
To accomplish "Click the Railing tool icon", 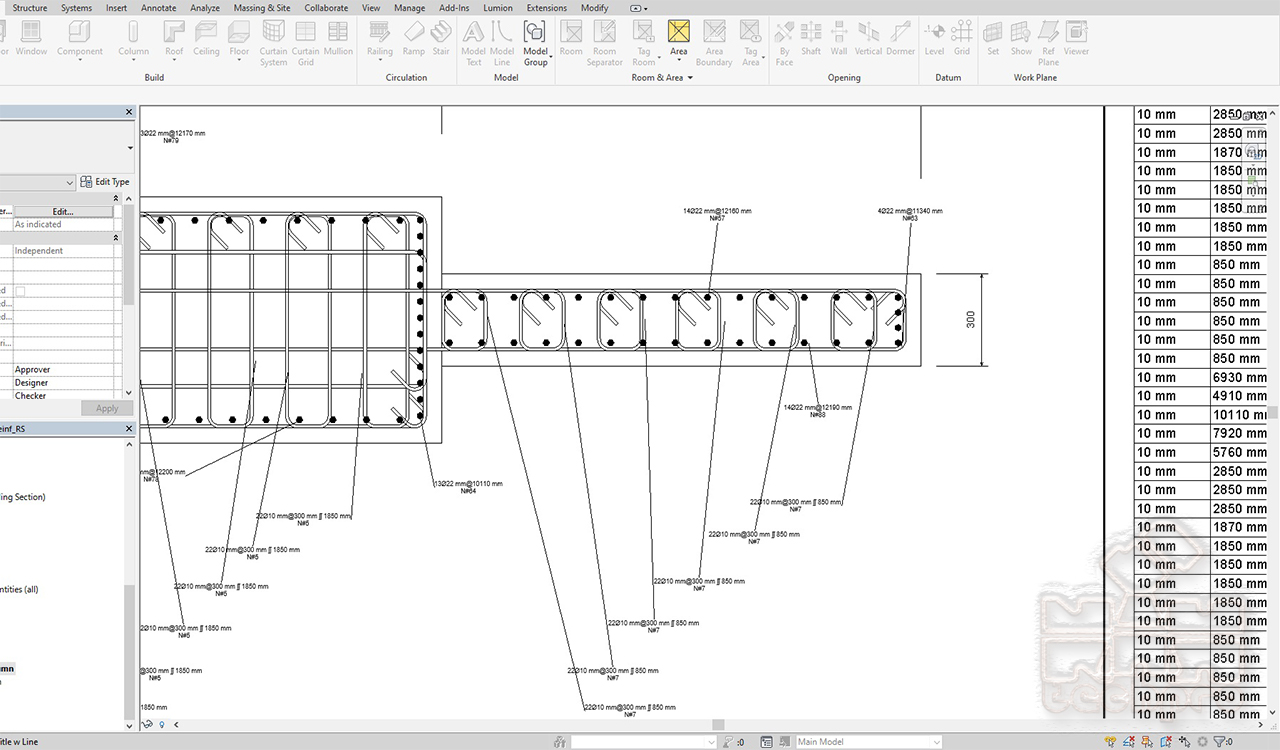I will [380, 33].
